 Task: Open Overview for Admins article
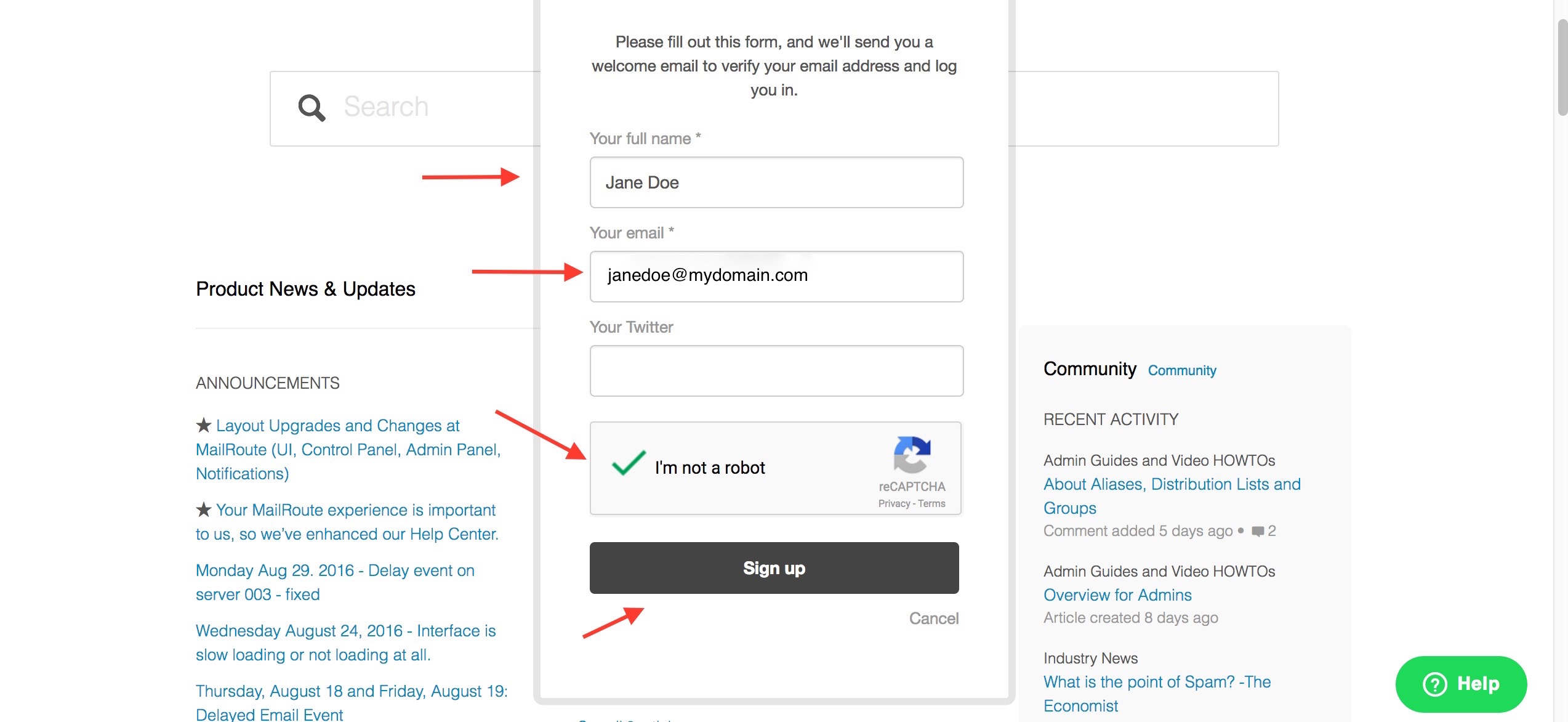pyautogui.click(x=1117, y=595)
